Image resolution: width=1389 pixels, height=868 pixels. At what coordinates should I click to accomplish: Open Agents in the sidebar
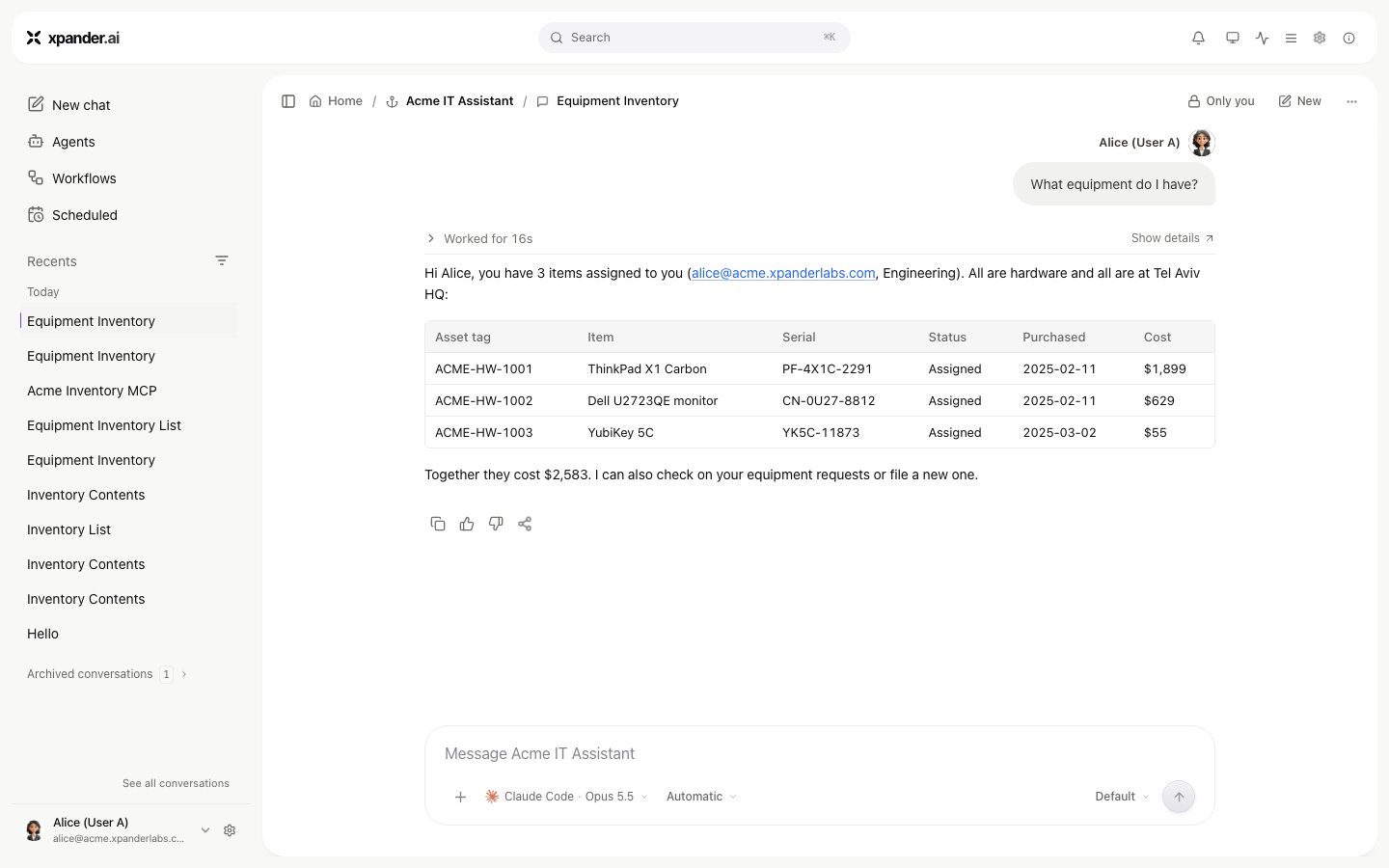(62, 142)
